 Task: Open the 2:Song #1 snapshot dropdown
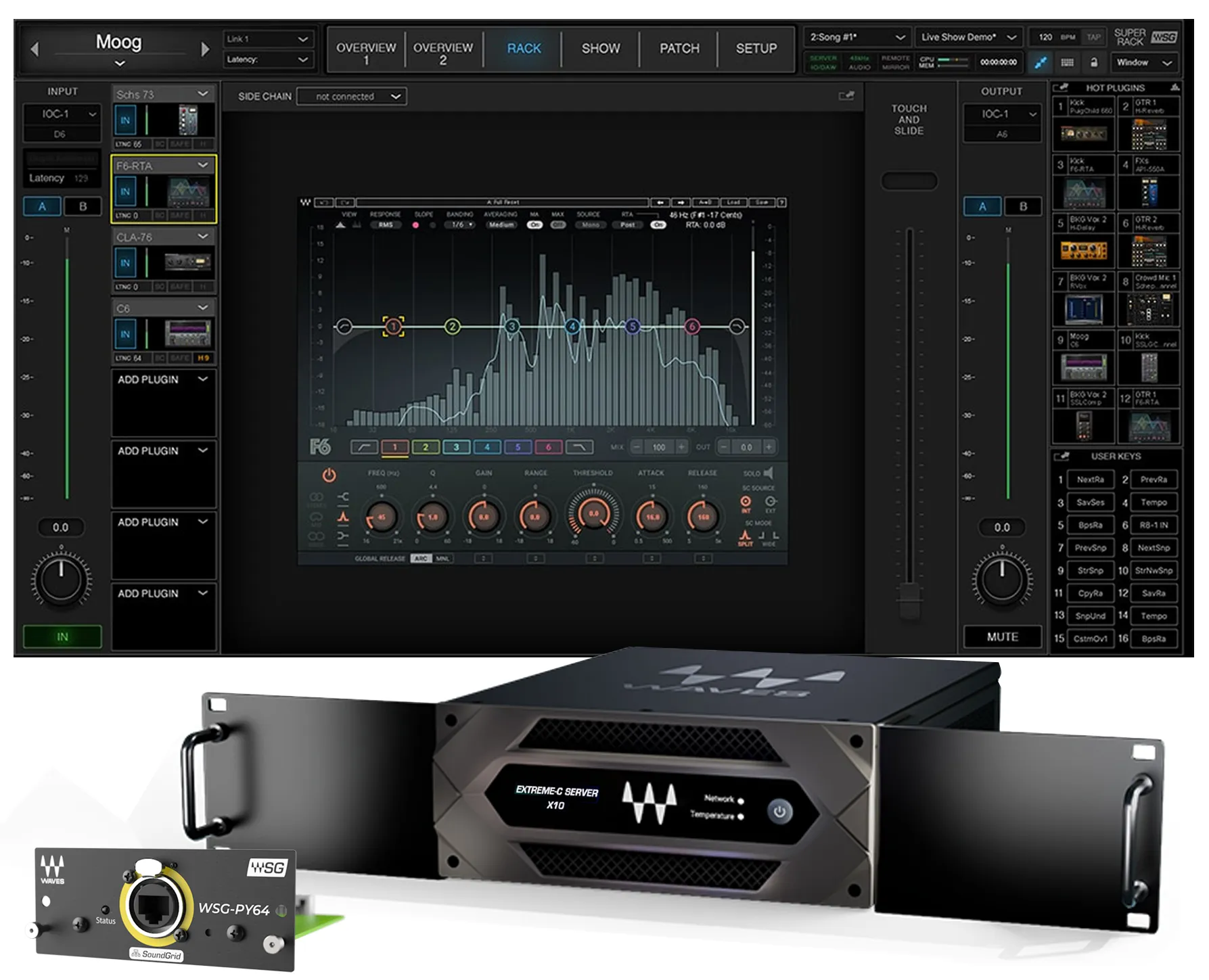[857, 37]
